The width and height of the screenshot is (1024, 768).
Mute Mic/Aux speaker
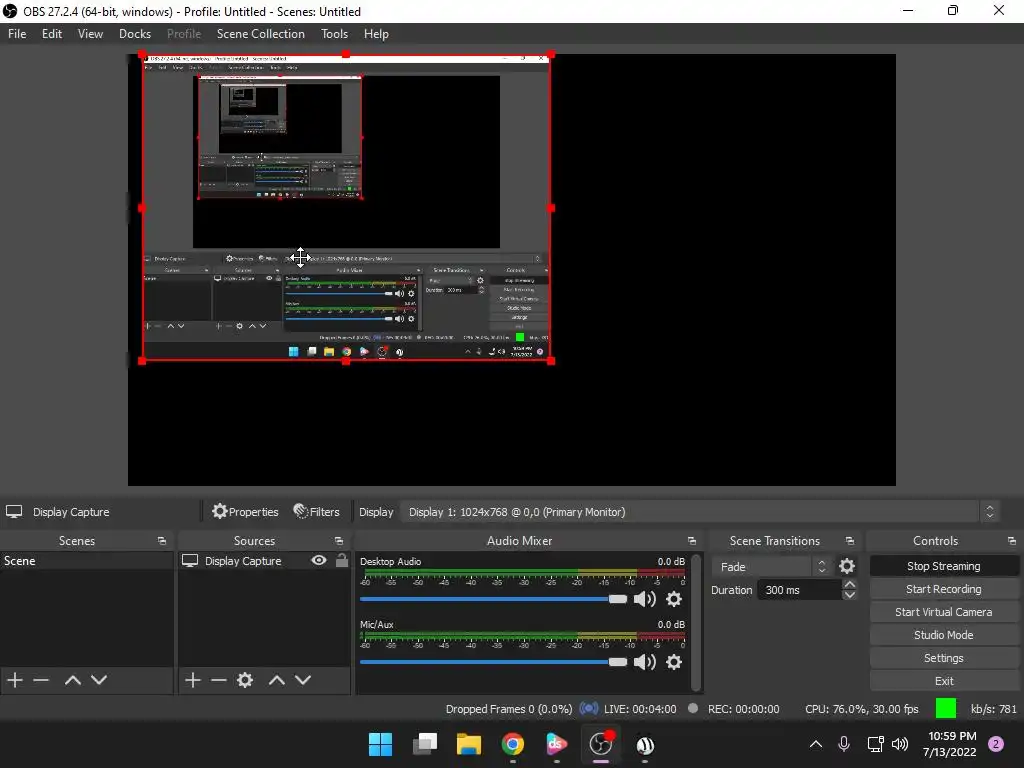point(645,662)
